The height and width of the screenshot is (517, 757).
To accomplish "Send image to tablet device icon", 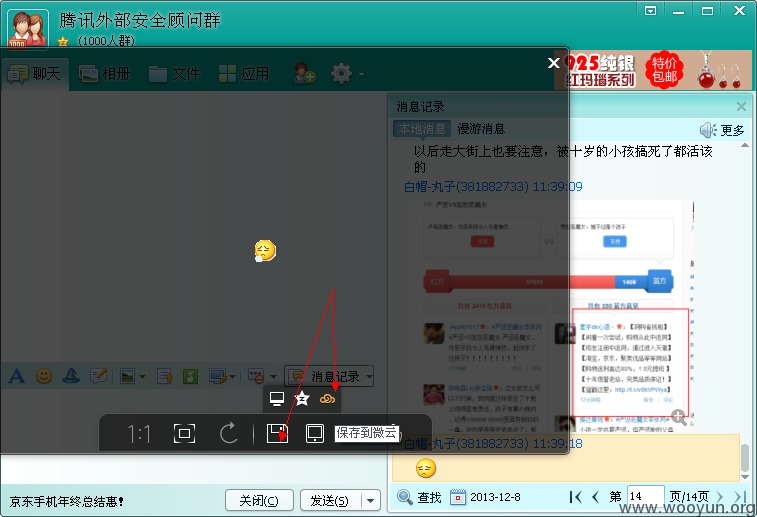I will (x=315, y=433).
